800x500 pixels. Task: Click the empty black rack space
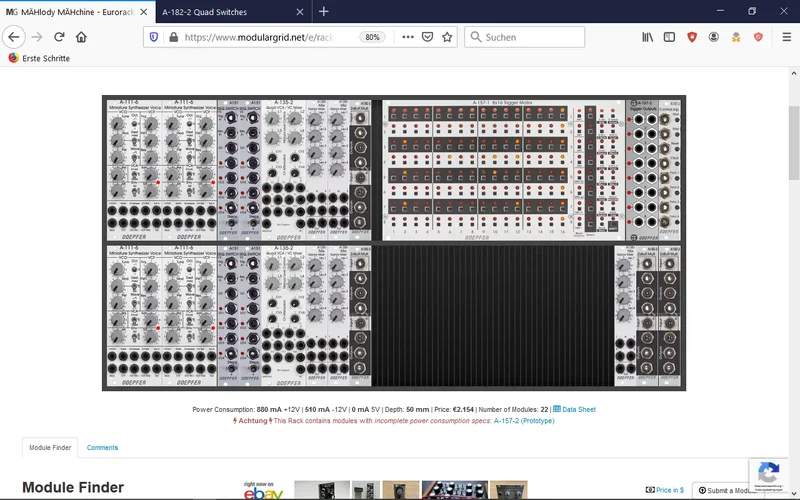pos(493,316)
